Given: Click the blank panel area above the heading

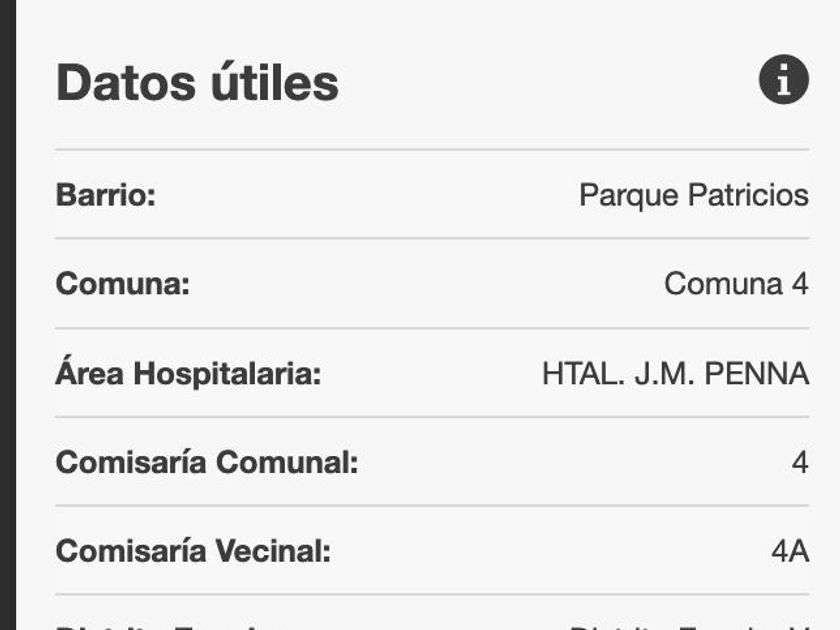Looking at the screenshot, I should pos(432,25).
